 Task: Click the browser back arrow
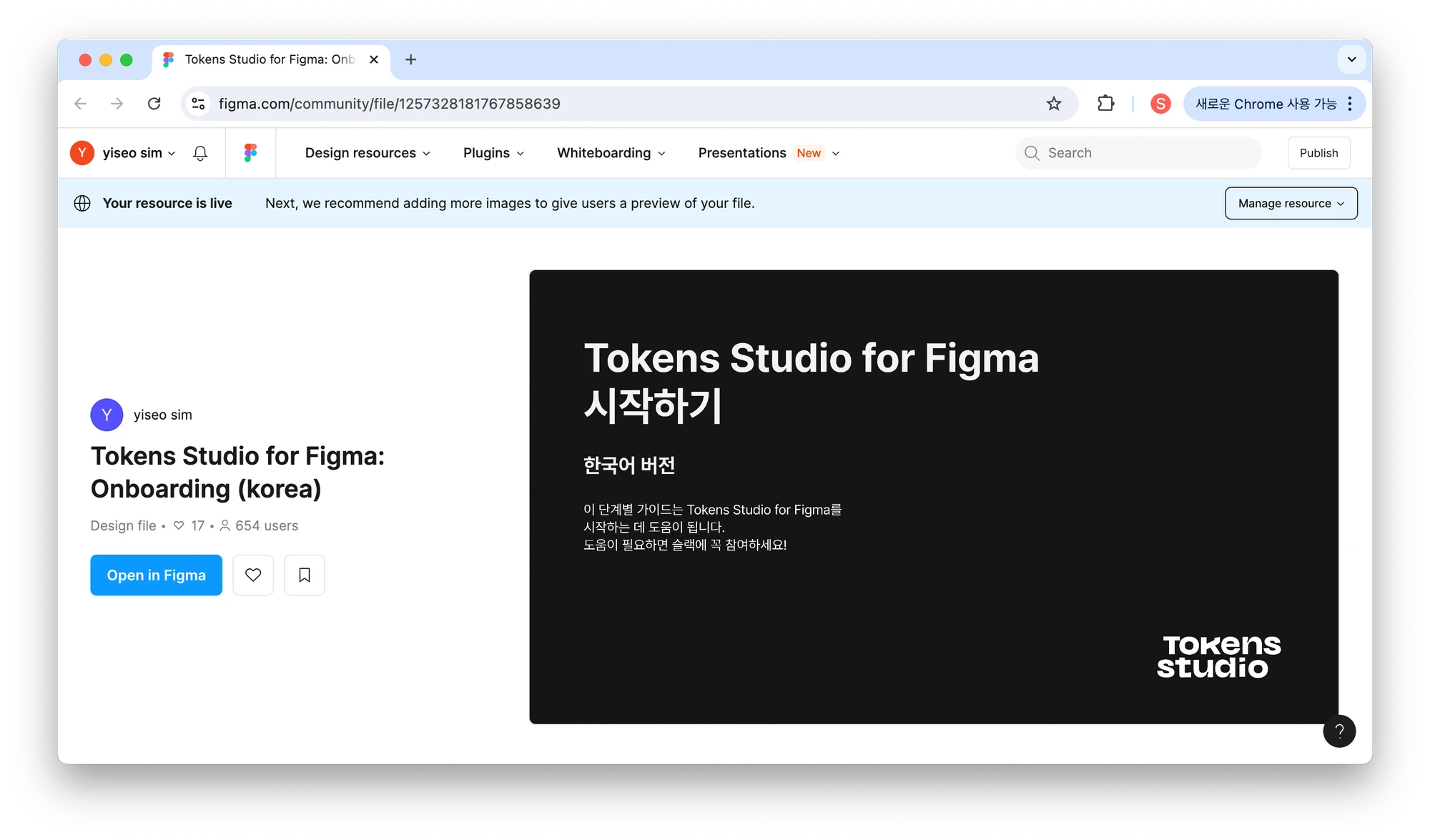[x=81, y=104]
